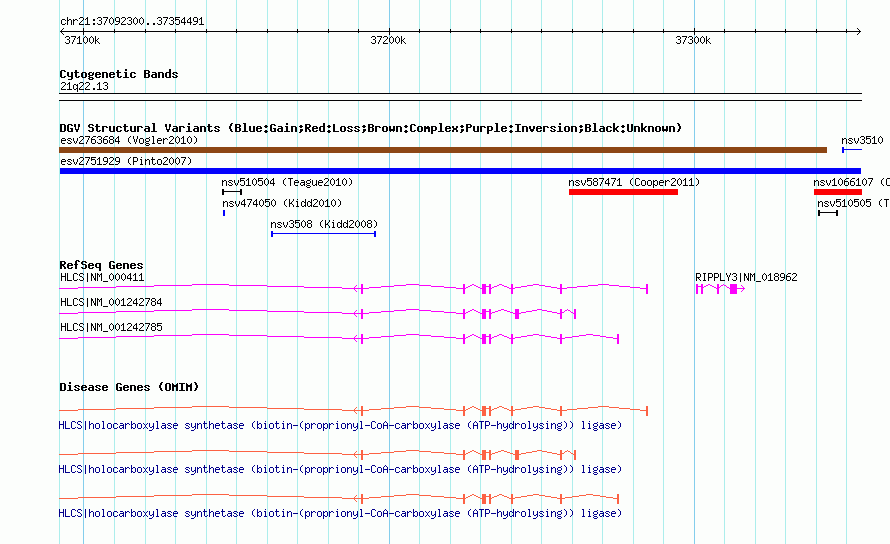Click the 37200k ruler tick label

tap(388, 40)
